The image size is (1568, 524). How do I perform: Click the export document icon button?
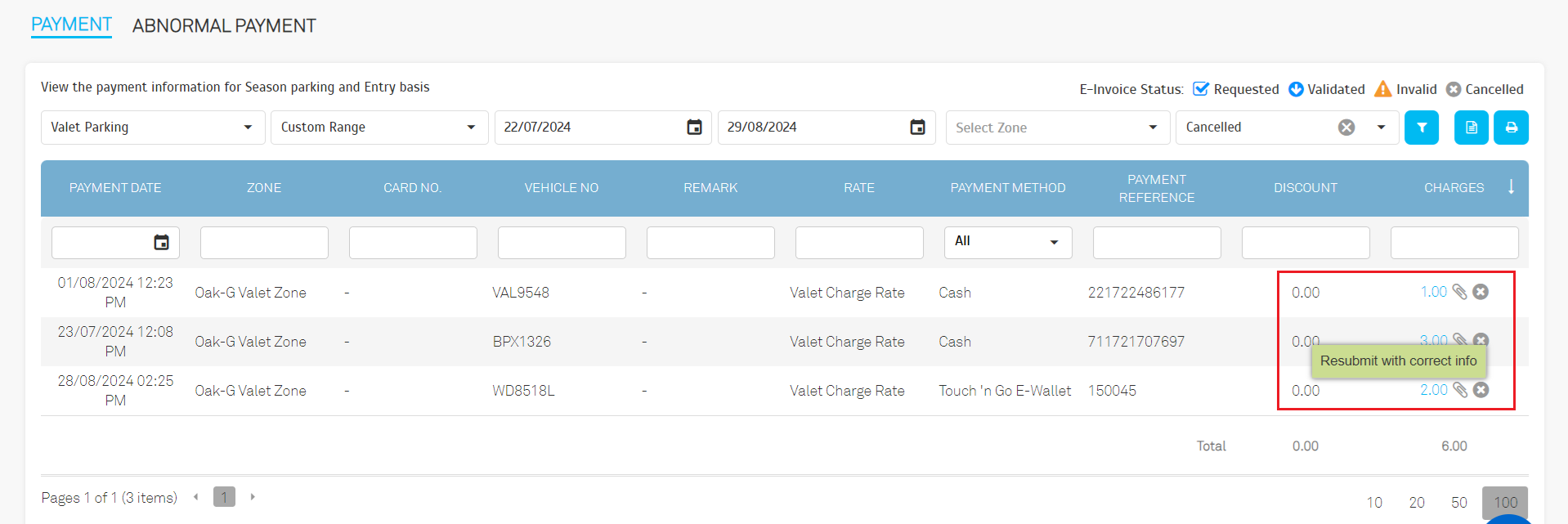pos(1471,128)
